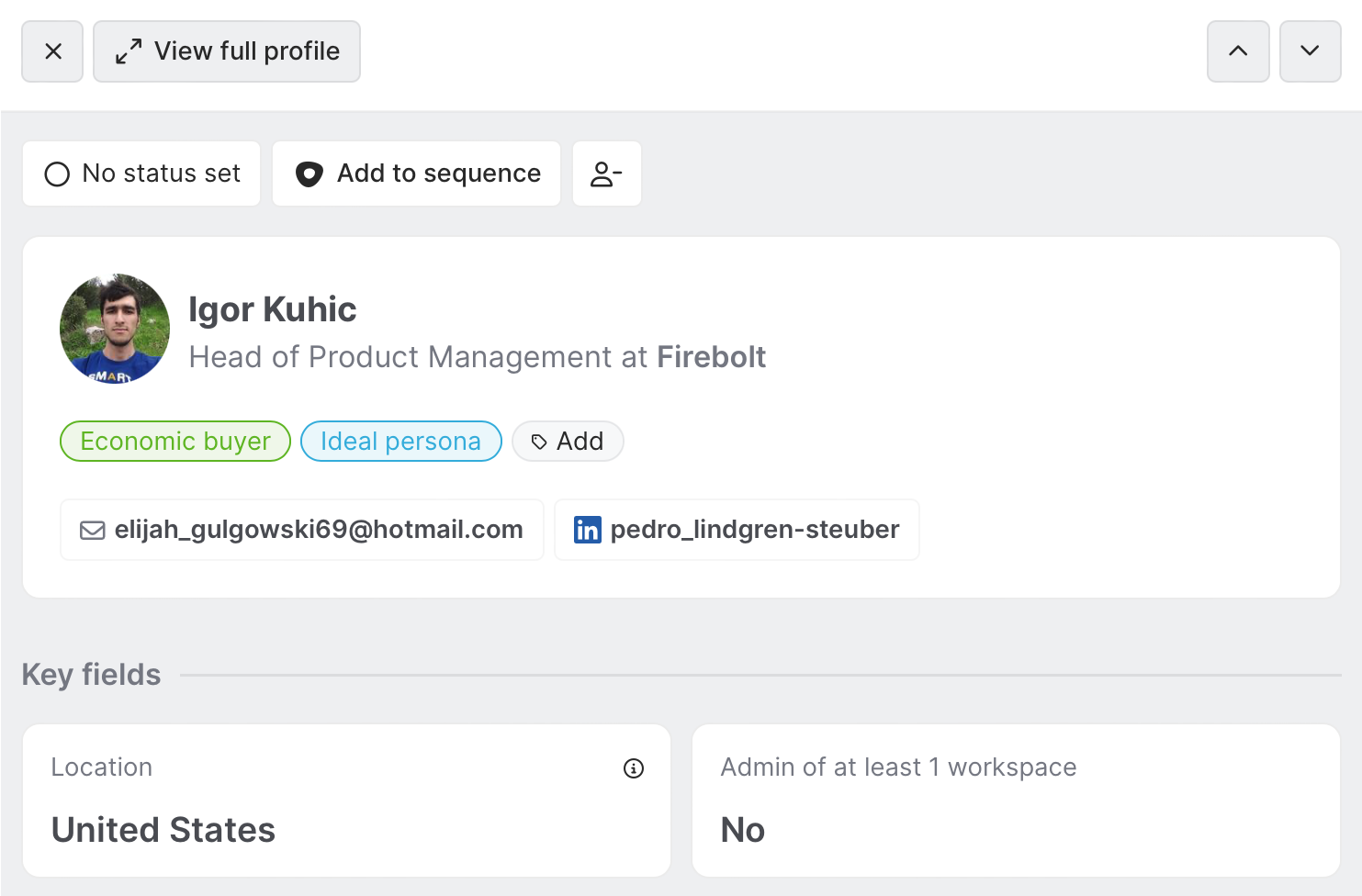This screenshot has height=896, width=1362.
Task: Open the elijah_gulgowski69@hotmail.com email link
Action: [318, 530]
